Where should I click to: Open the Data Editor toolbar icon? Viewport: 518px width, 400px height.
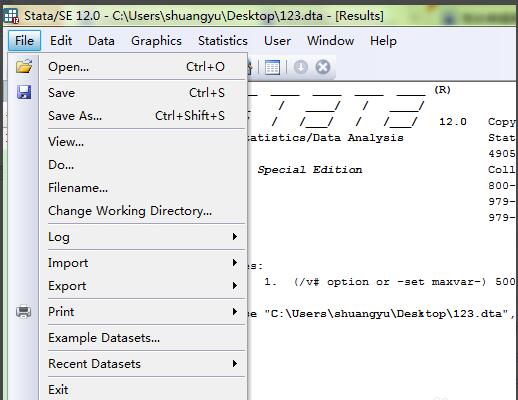coord(272,67)
